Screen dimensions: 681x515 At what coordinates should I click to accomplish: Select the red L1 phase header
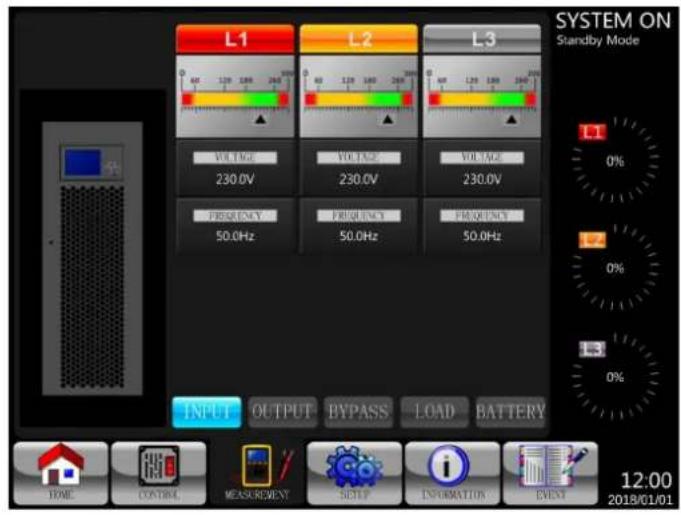(x=235, y=39)
